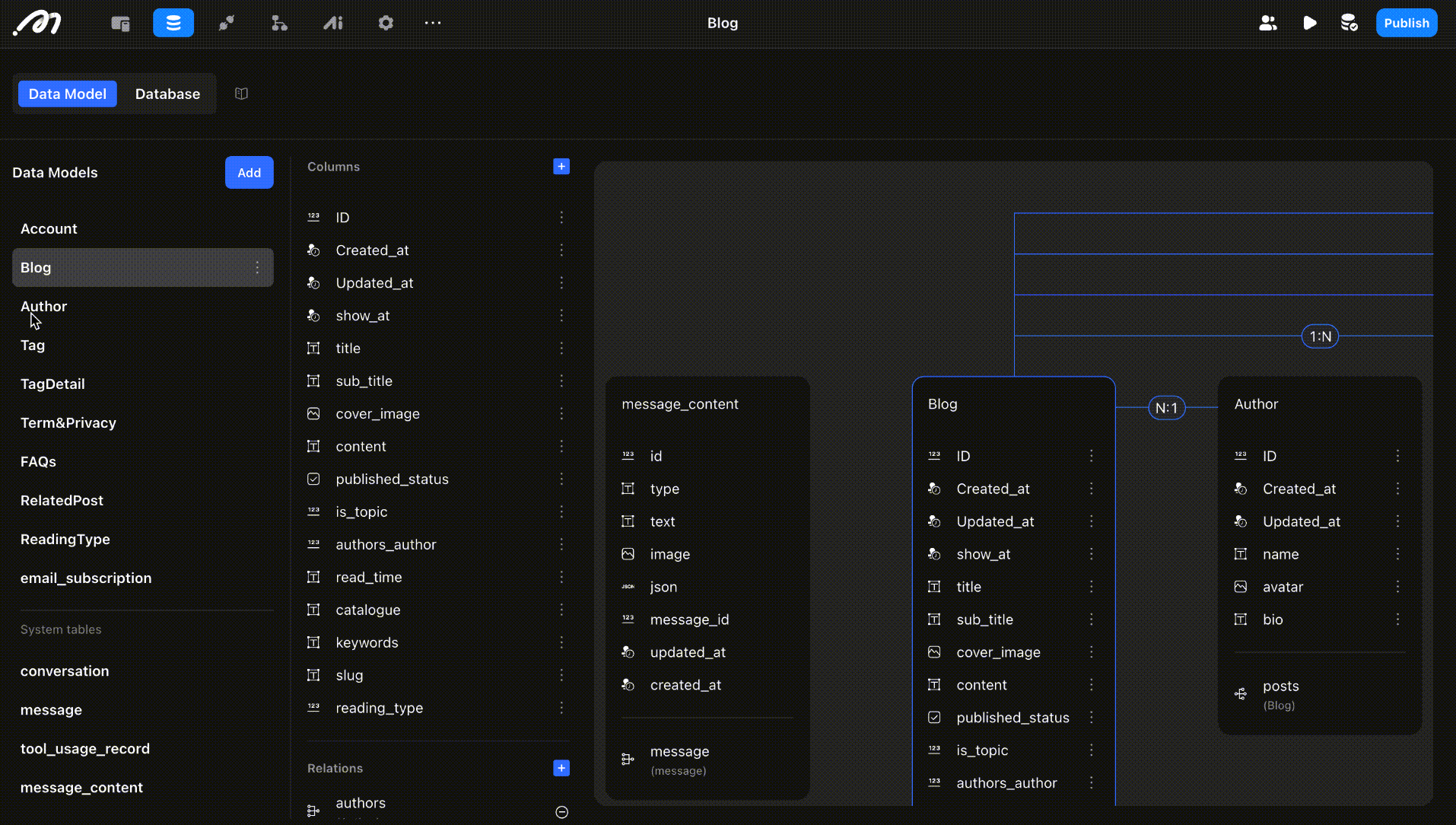Select the Data Model tab
This screenshot has height=825, width=1456.
(x=68, y=94)
